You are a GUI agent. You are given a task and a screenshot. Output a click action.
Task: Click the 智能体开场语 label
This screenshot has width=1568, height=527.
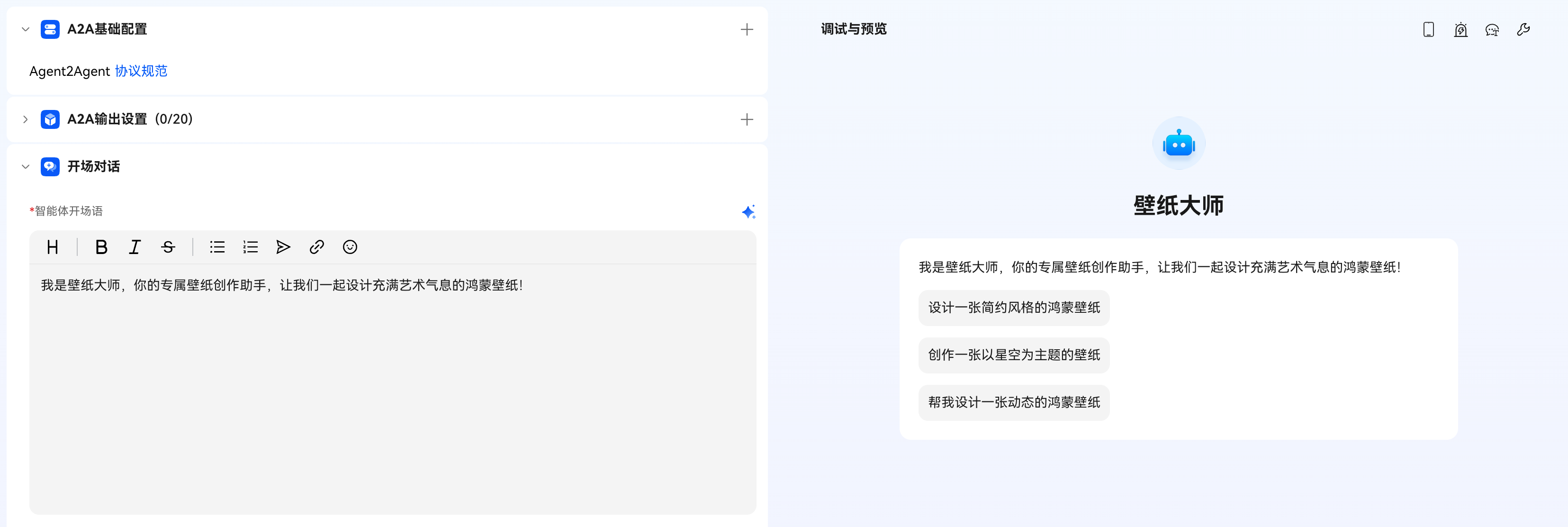[68, 211]
